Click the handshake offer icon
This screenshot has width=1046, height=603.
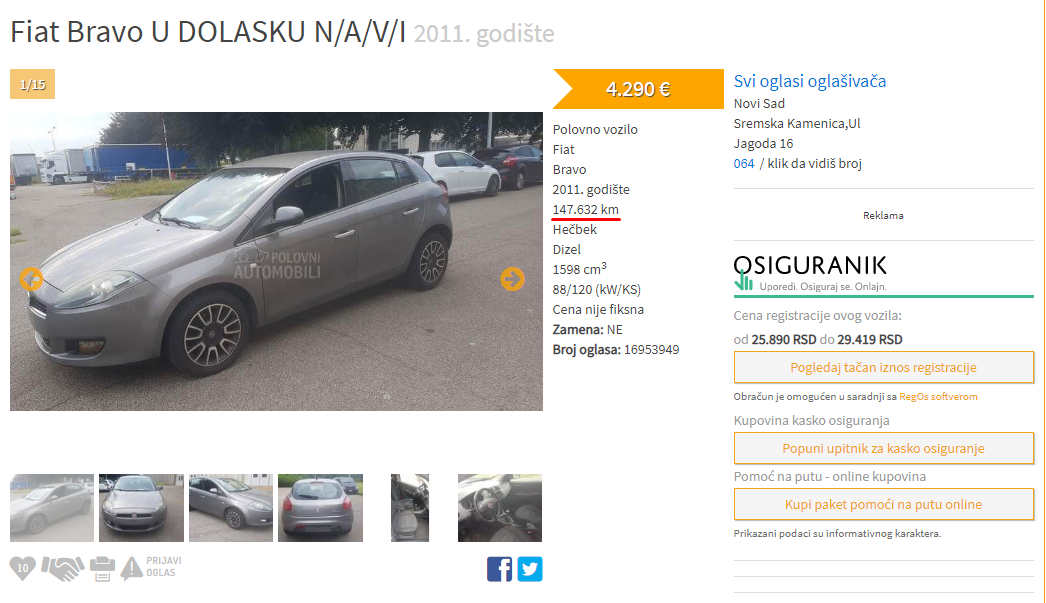tap(62, 568)
